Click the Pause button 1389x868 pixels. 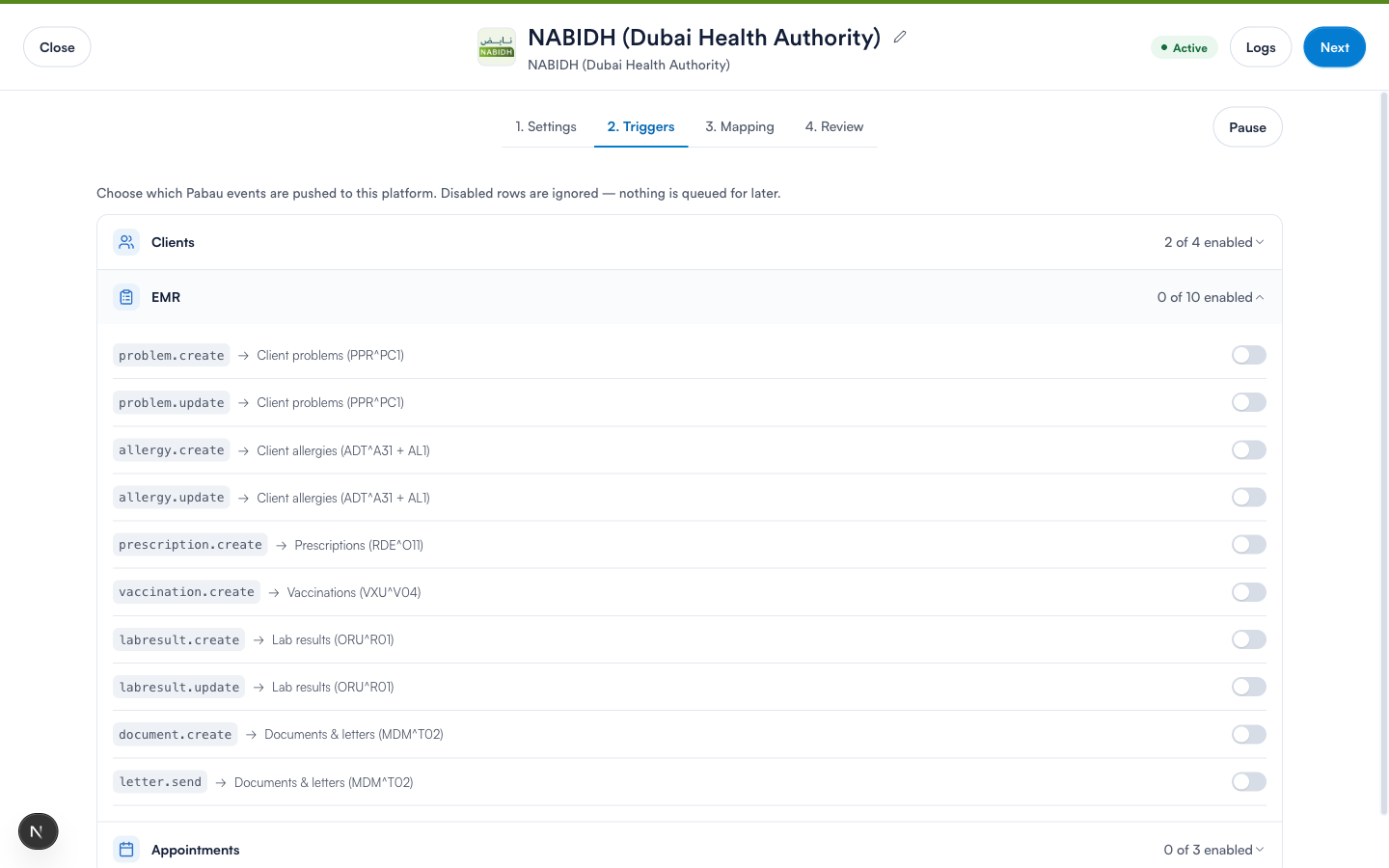pyautogui.click(x=1247, y=127)
